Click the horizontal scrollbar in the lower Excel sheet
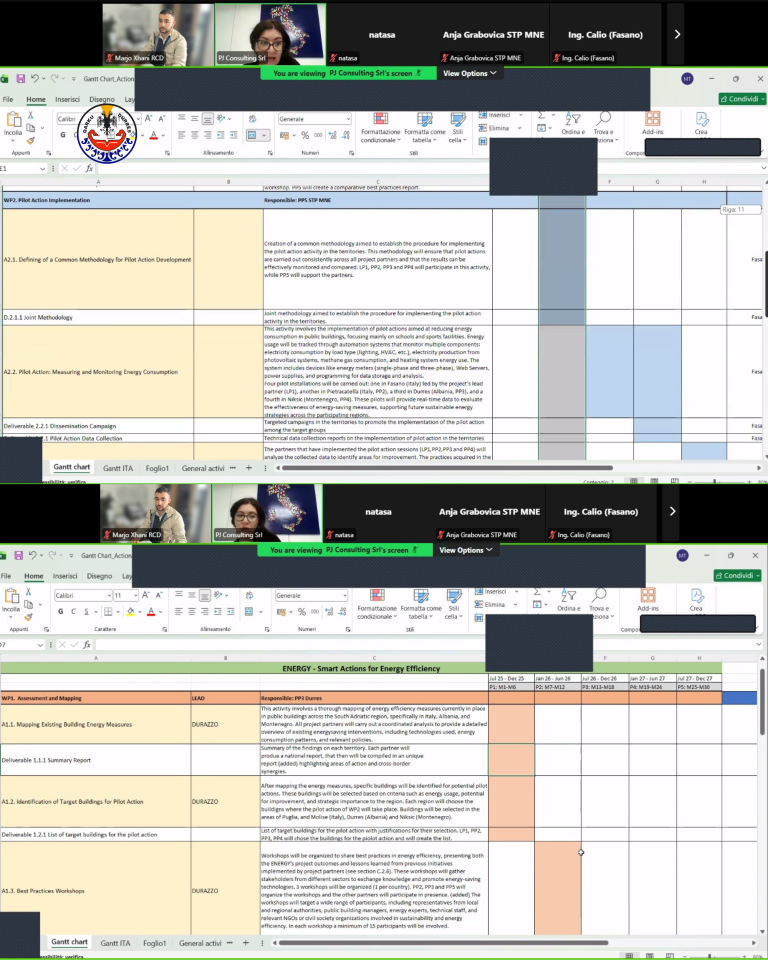Viewport: 768px width, 960px height. [x=441, y=943]
